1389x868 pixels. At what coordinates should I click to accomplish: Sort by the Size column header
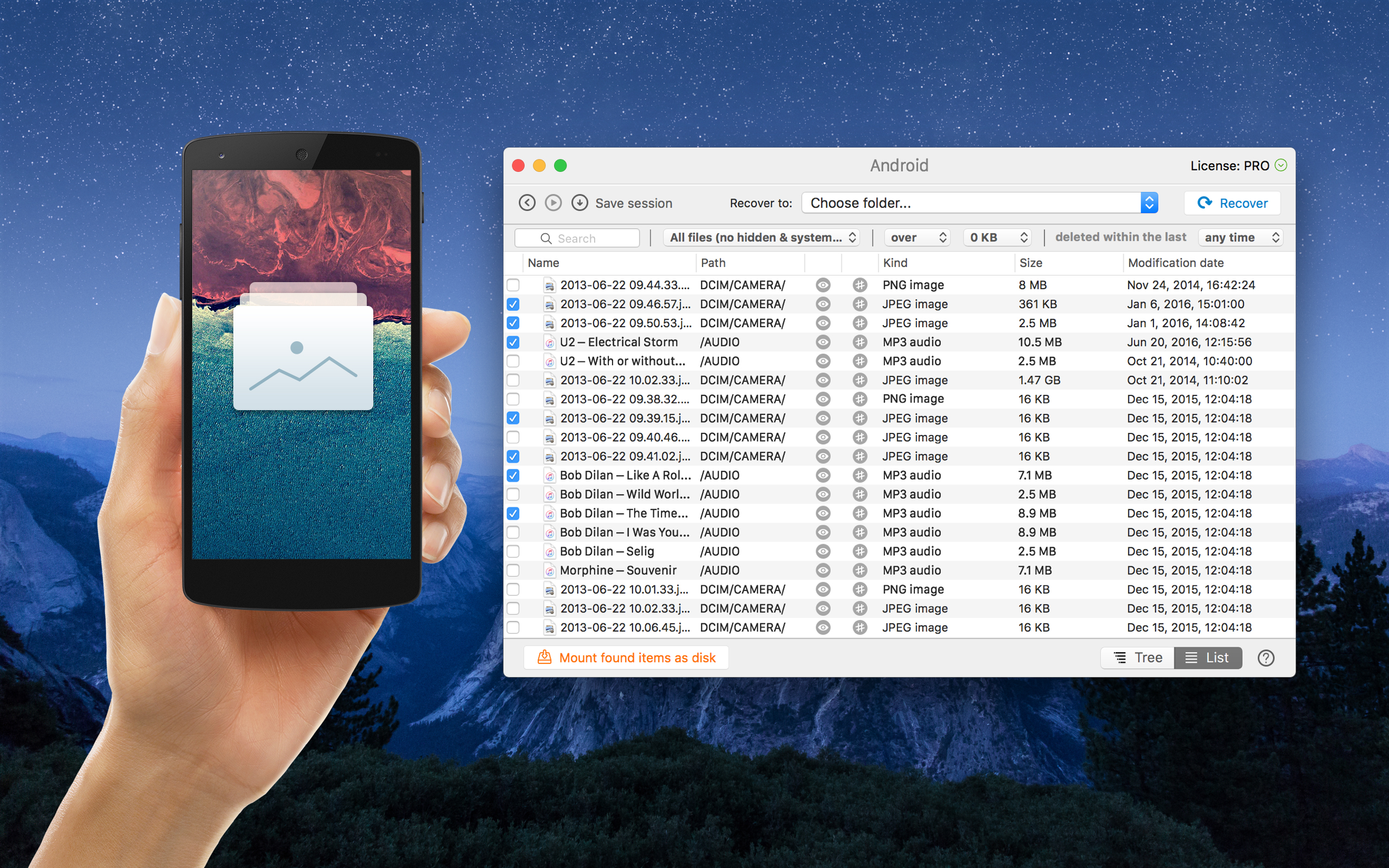pyautogui.click(x=1030, y=263)
